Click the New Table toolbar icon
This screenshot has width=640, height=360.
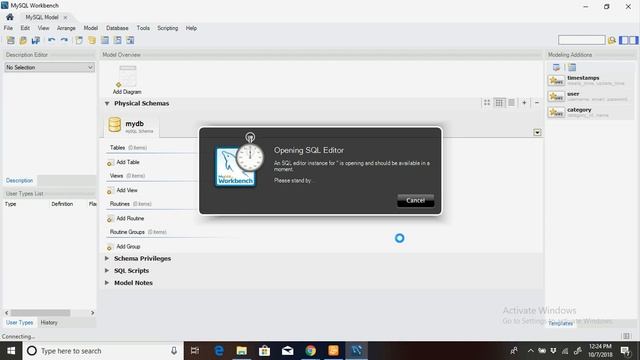[105, 40]
